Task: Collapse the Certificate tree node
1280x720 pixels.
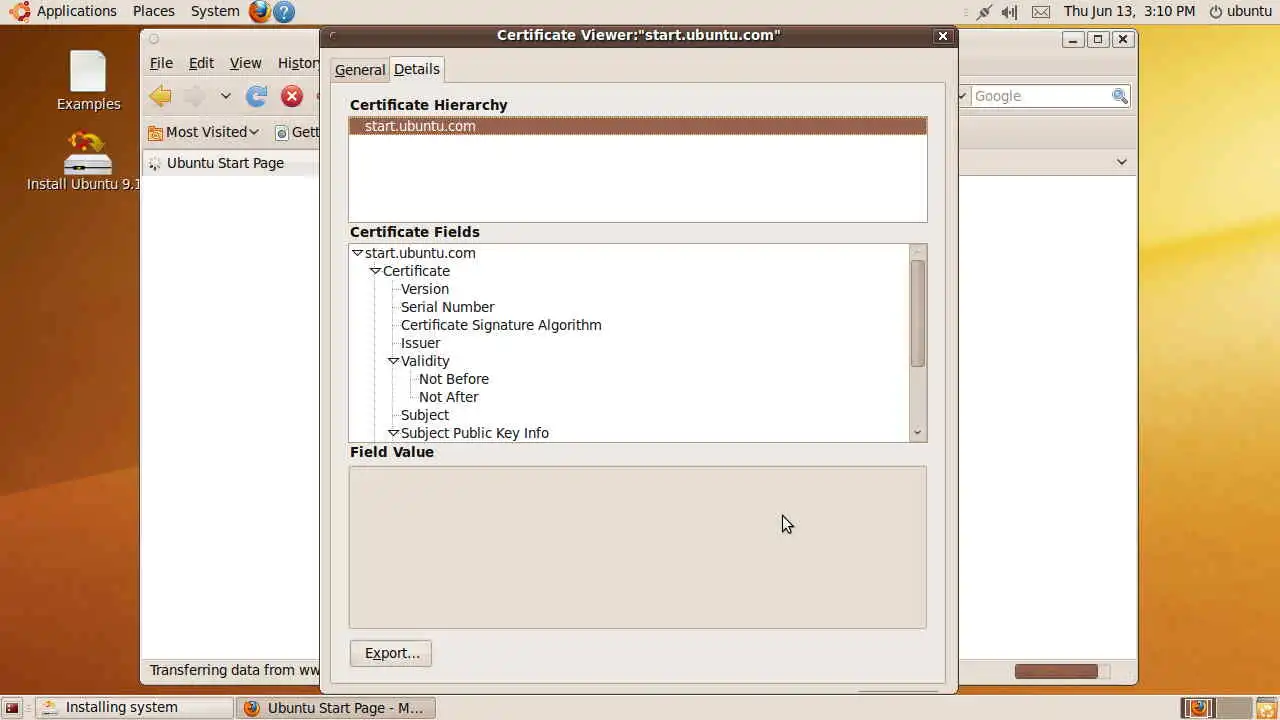Action: click(x=375, y=271)
